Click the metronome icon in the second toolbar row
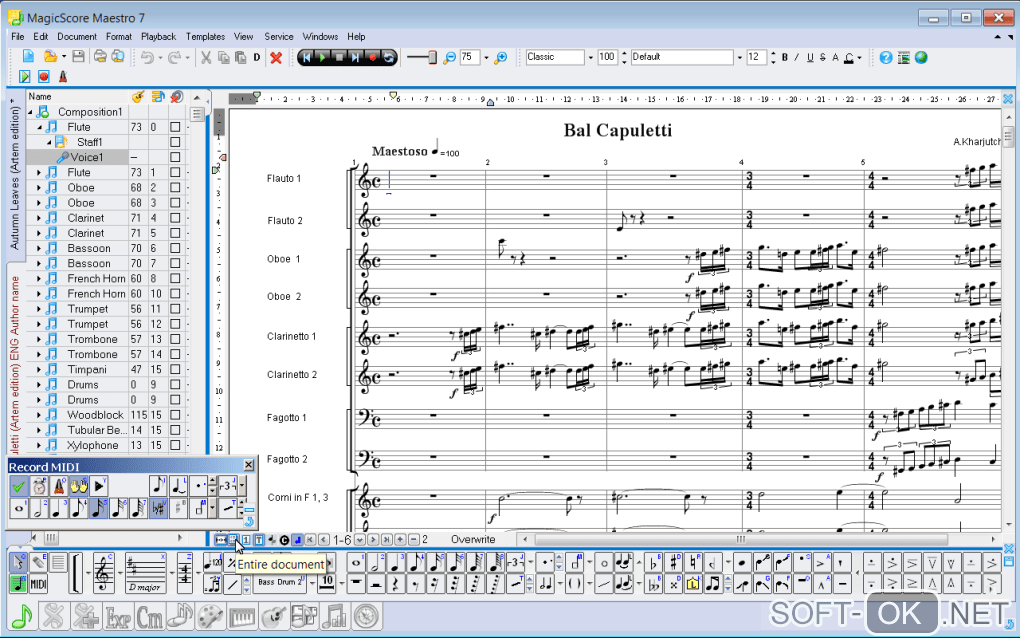This screenshot has width=1020, height=638. point(63,77)
